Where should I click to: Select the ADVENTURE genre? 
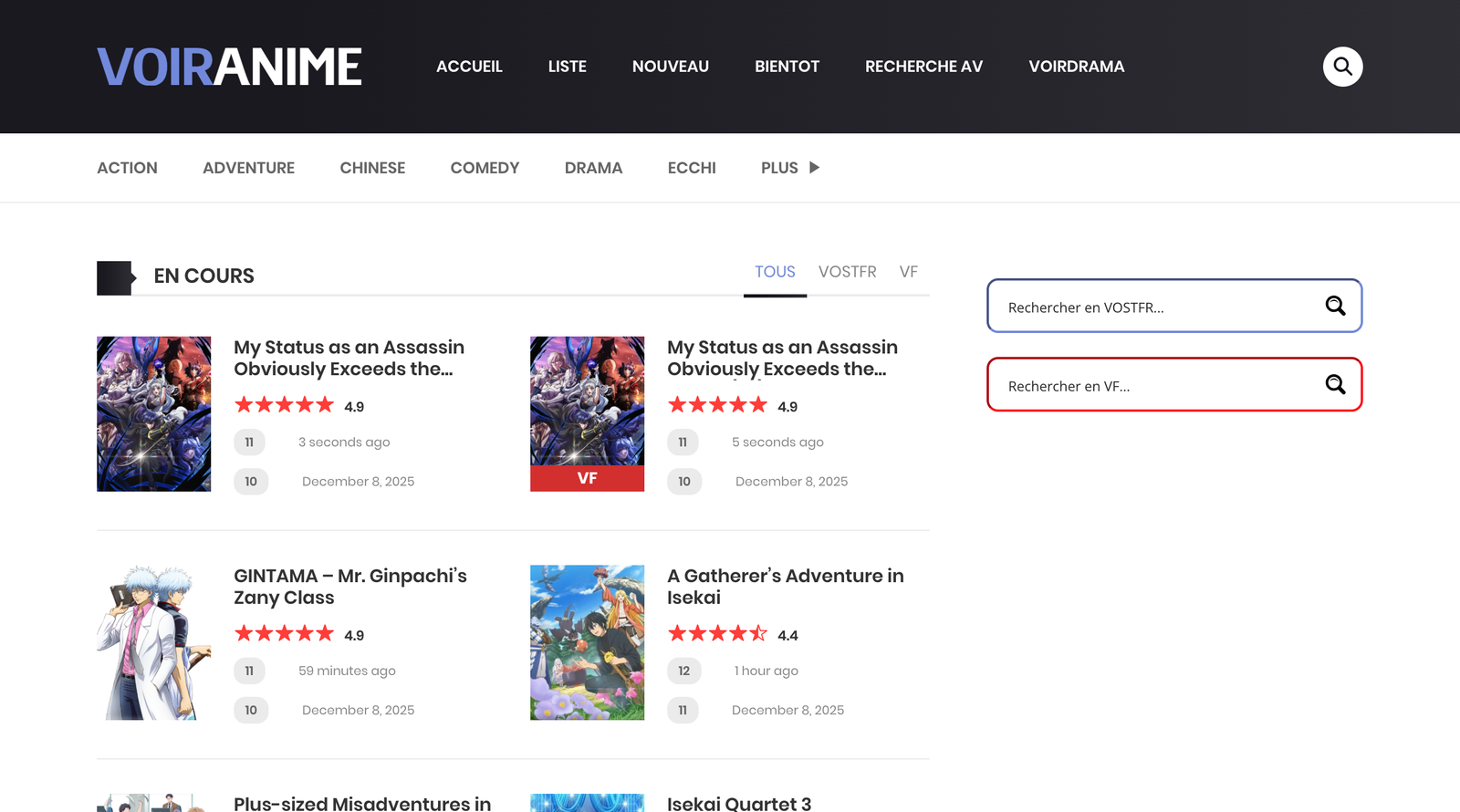[x=248, y=168]
